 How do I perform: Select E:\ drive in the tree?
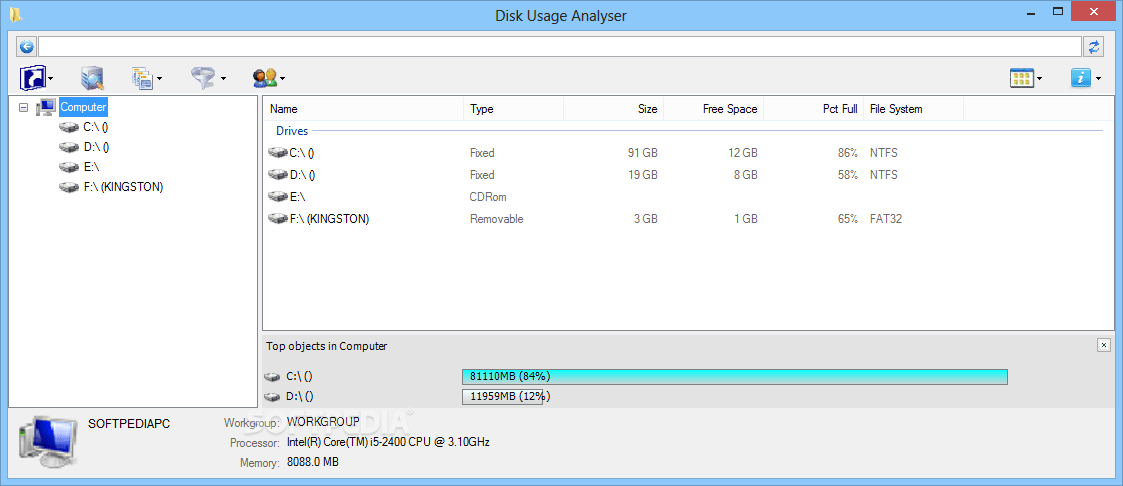91,167
